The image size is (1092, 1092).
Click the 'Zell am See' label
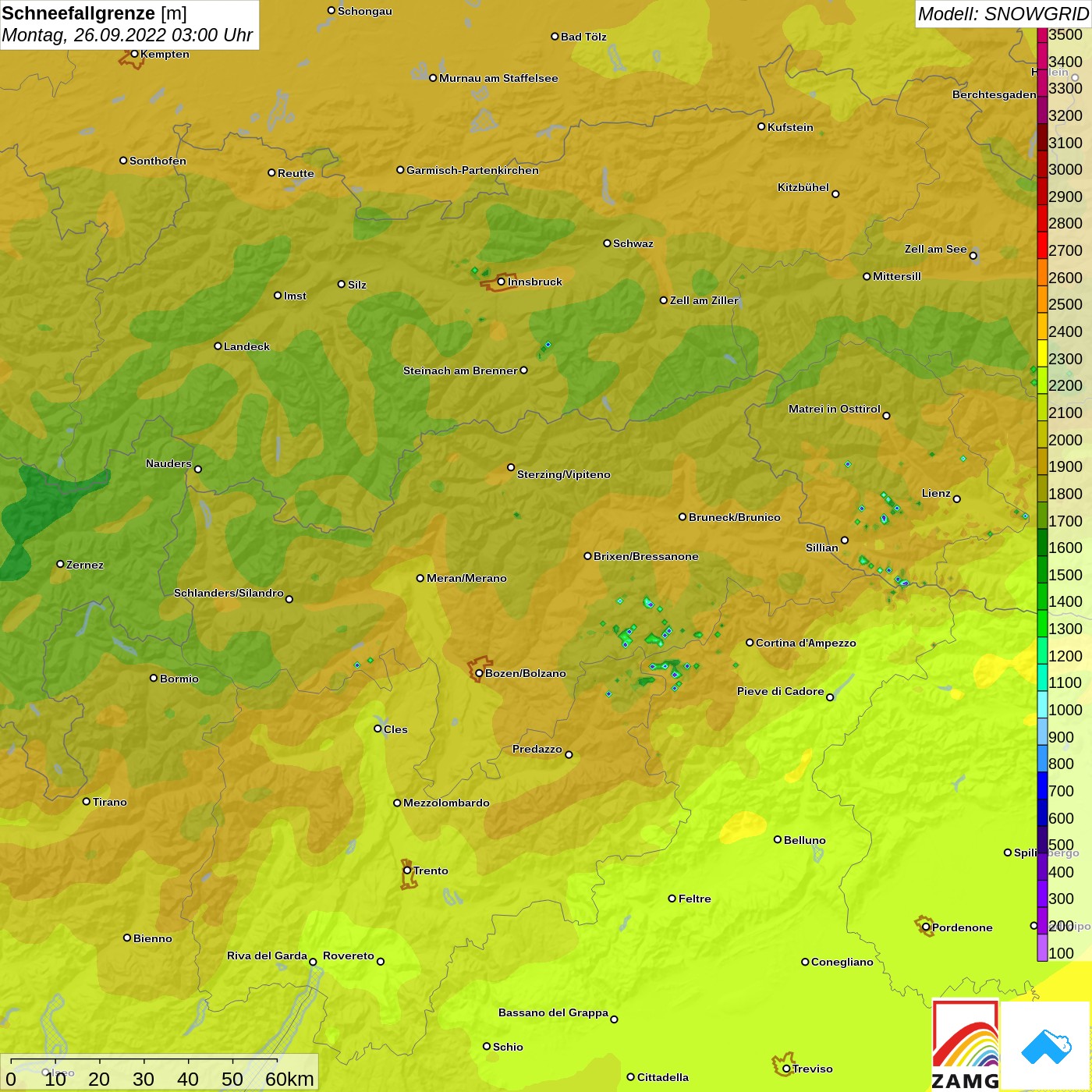click(x=936, y=249)
